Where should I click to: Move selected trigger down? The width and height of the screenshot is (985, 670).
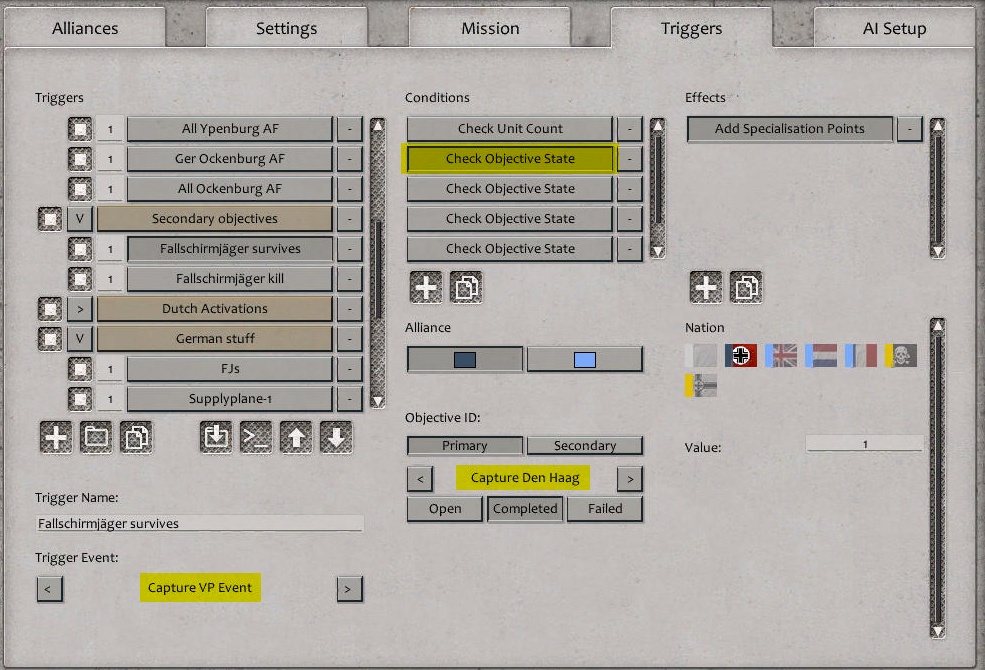point(337,437)
